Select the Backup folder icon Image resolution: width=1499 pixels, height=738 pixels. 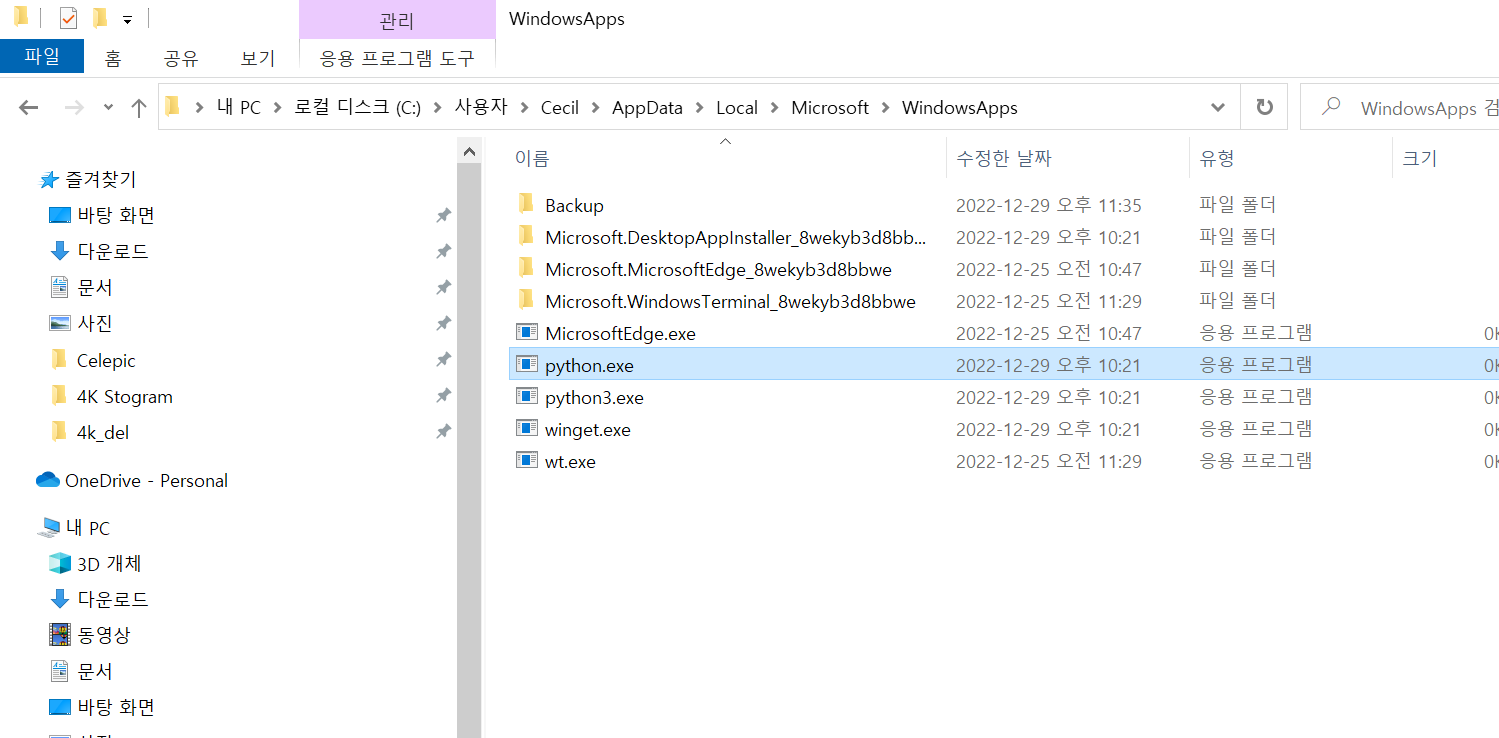point(526,204)
